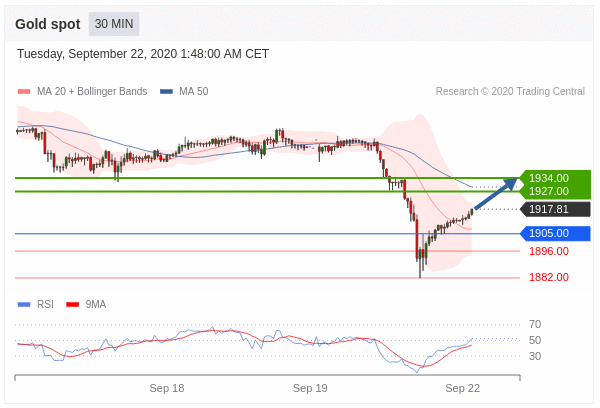Image resolution: width=600 pixels, height=408 pixels.
Task: Click the 9MA red legend swatch
Action: pos(73,305)
